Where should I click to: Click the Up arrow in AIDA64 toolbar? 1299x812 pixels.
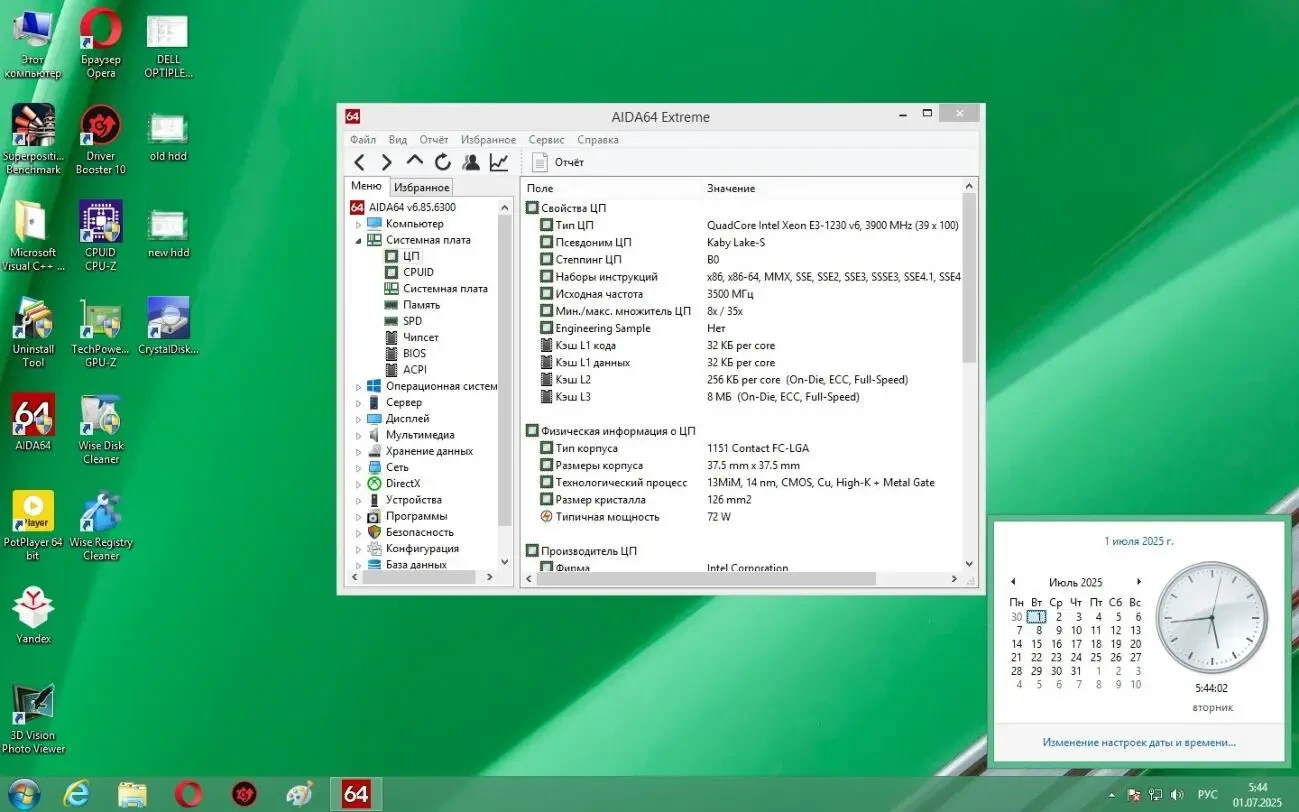(414, 161)
